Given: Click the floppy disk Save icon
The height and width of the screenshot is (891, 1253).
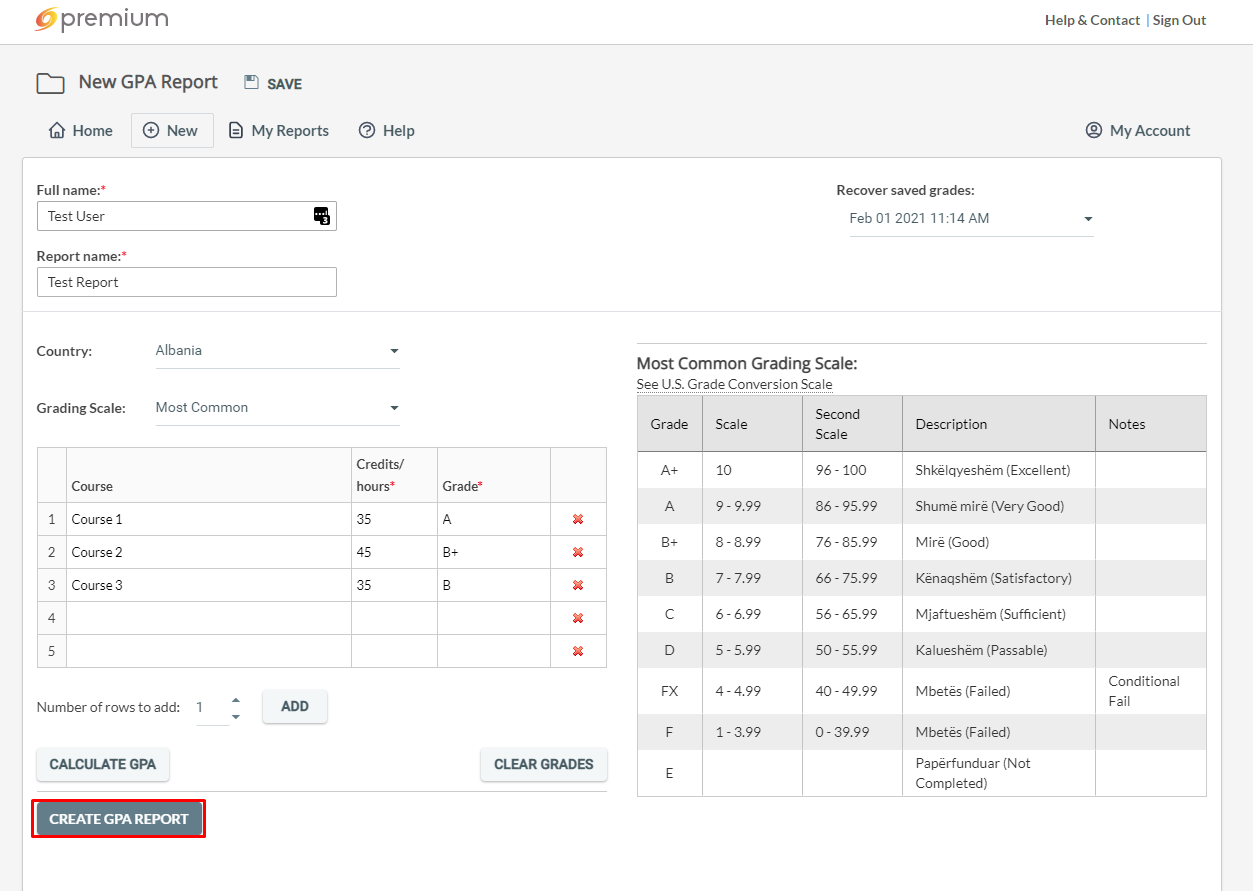Looking at the screenshot, I should (251, 82).
